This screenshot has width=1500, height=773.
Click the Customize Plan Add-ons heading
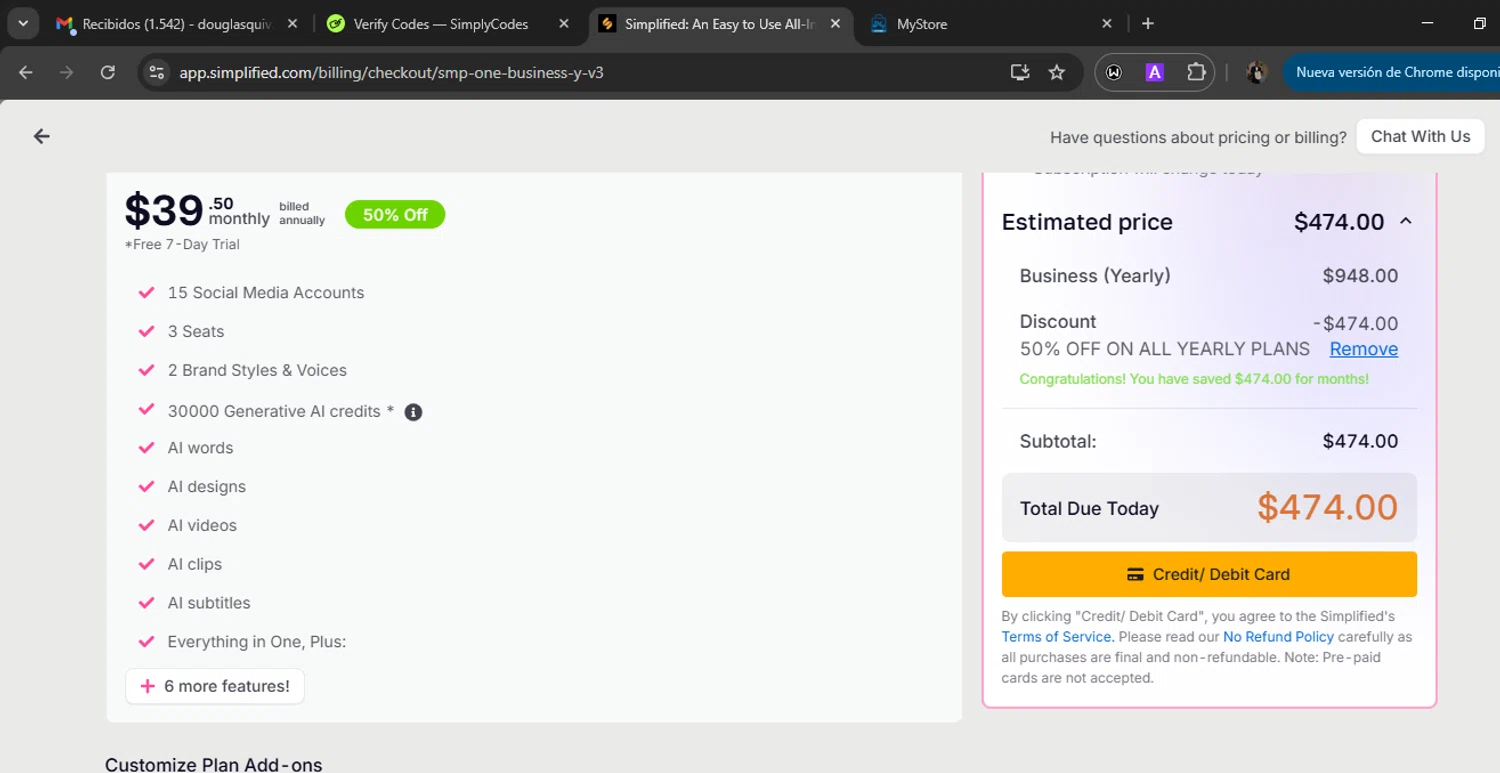[214, 765]
